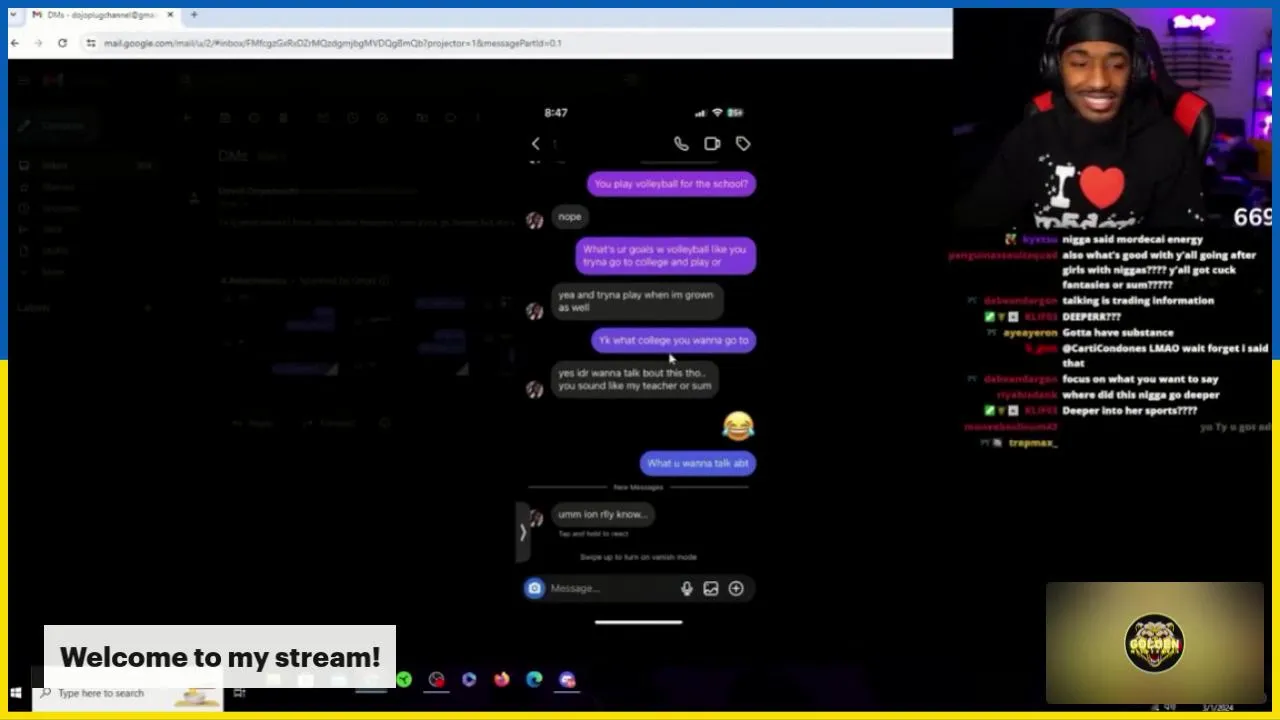
Task: Open Task View on the taskbar
Action: click(239, 693)
